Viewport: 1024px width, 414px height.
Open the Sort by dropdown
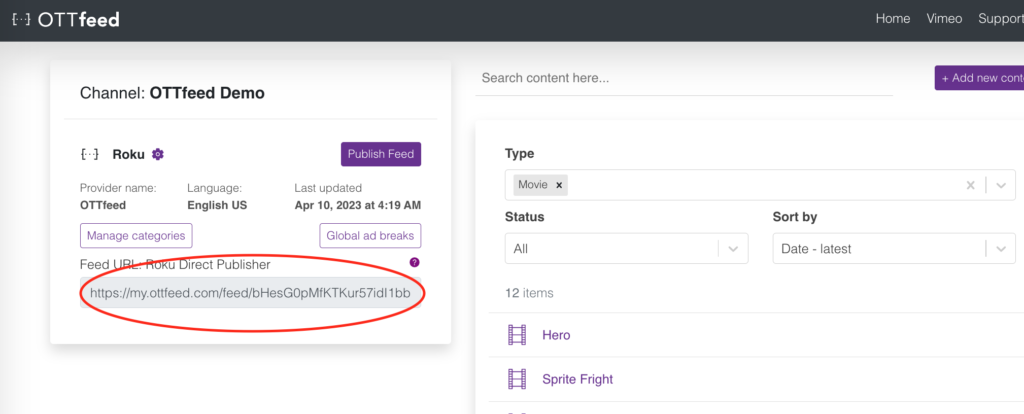point(893,249)
